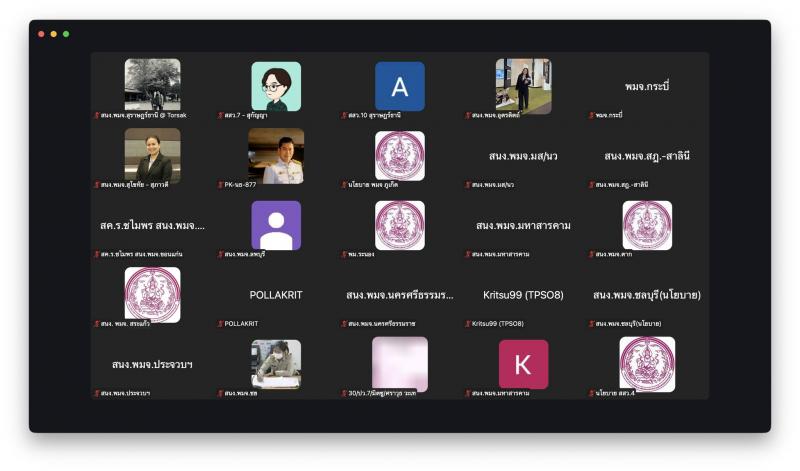The width and height of the screenshot is (800, 471).
Task: Click small สสว.10 สุราษฎร์ธานี name label
Action: tap(374, 115)
